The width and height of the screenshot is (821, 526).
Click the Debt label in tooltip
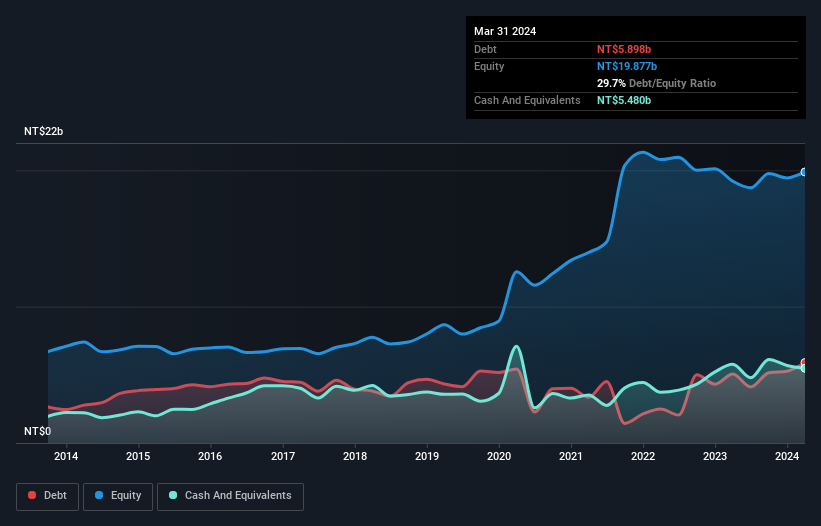click(485, 49)
